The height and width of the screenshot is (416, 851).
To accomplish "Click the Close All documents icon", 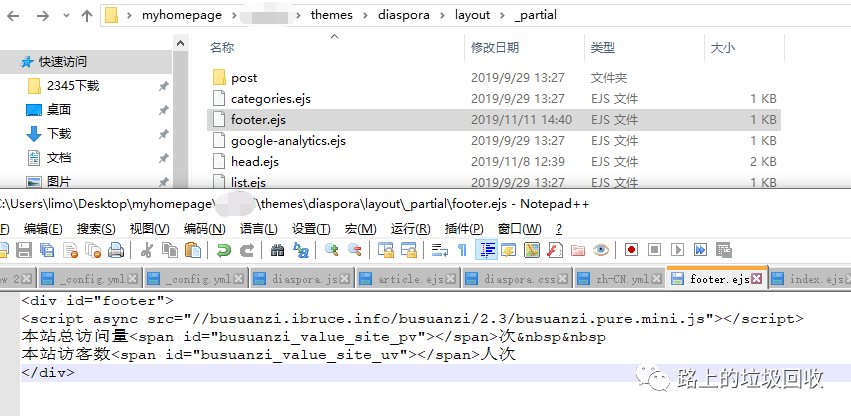I will click(94, 250).
